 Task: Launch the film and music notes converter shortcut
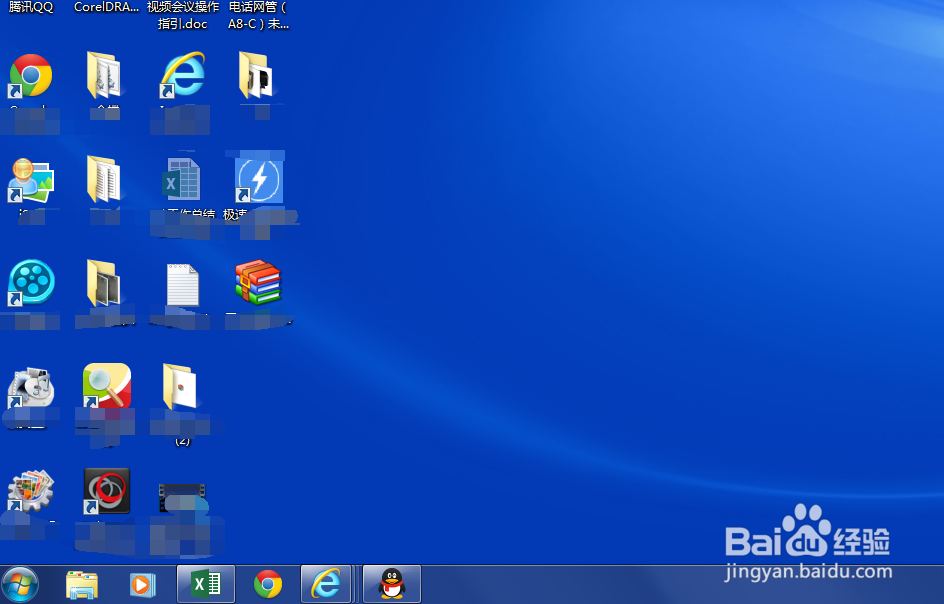click(31, 388)
